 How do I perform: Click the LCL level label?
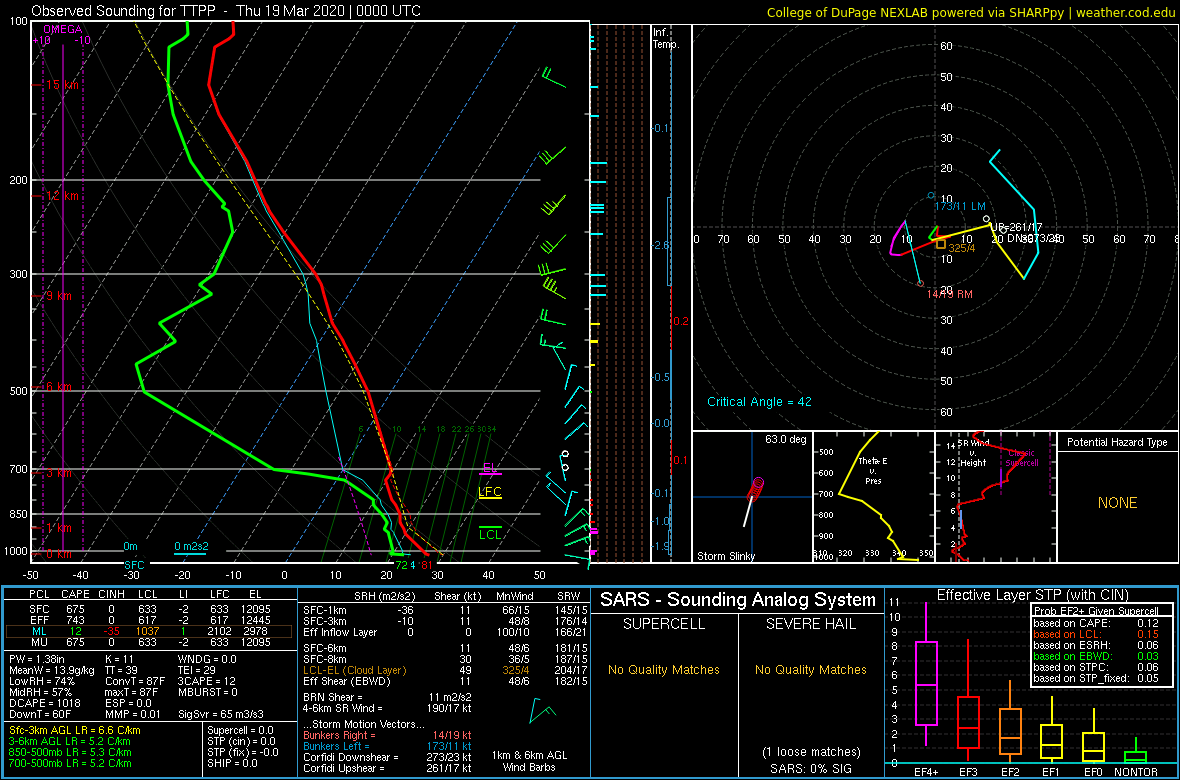coord(491,535)
